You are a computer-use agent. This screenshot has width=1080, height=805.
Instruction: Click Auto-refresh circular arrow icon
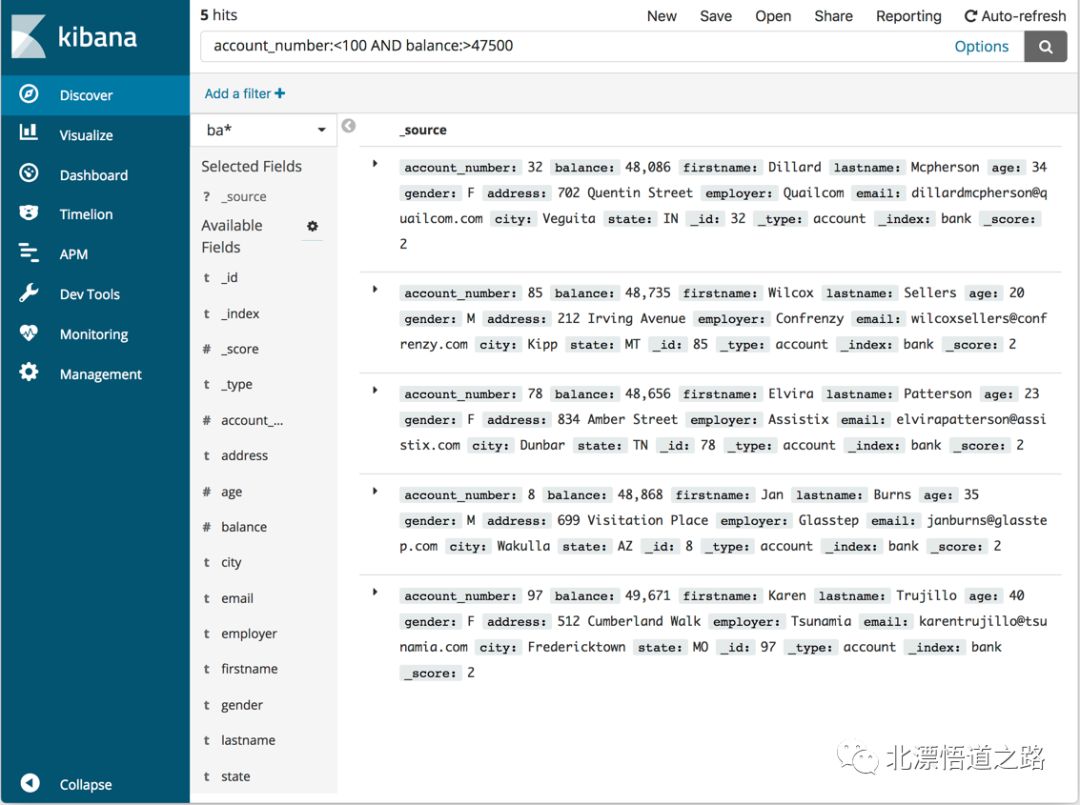pos(970,16)
